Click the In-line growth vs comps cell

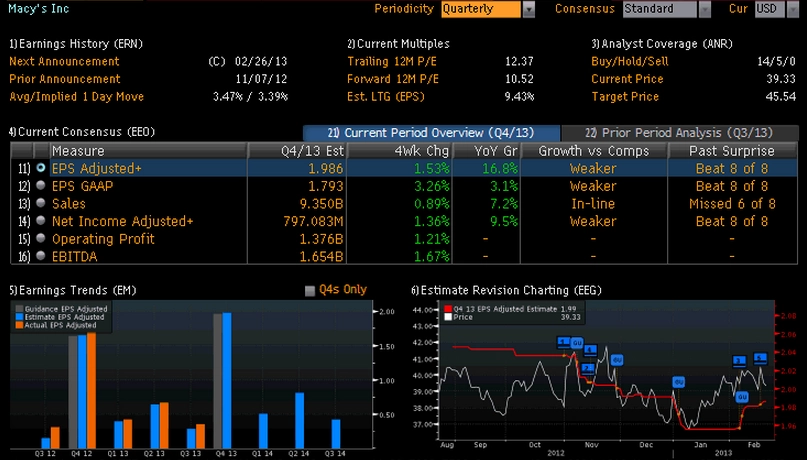[593, 203]
